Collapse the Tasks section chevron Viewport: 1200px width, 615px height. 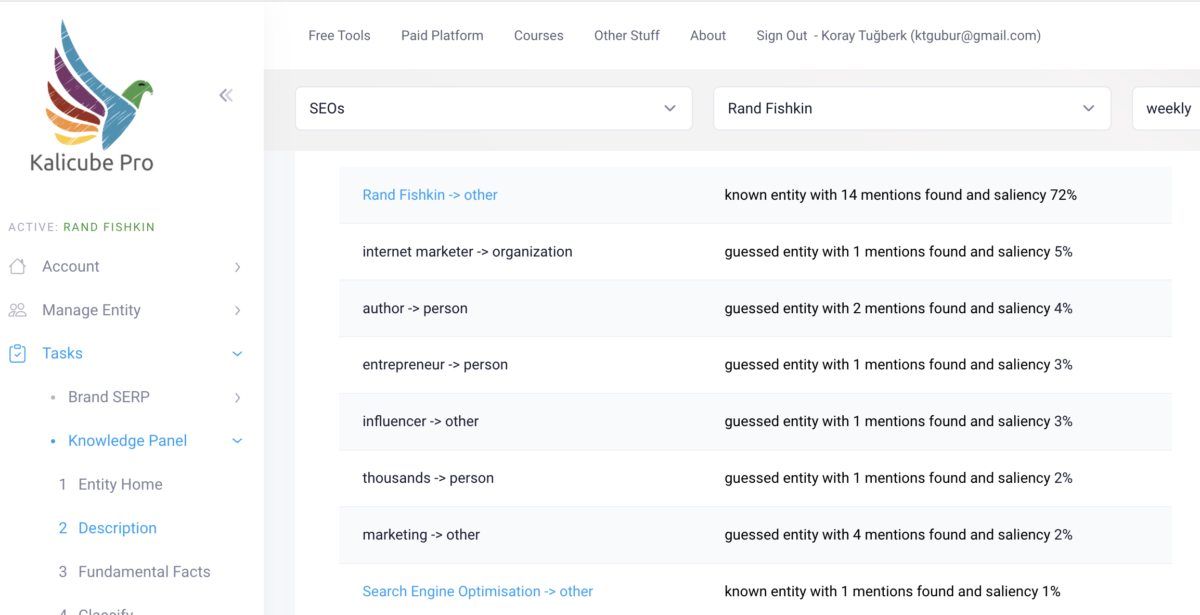coord(237,354)
